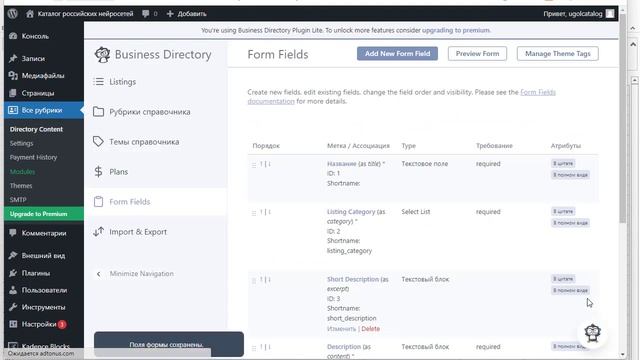Screen dimensions: 640x360
Task: Click order arrows of Название field row
Action: click(x=265, y=164)
